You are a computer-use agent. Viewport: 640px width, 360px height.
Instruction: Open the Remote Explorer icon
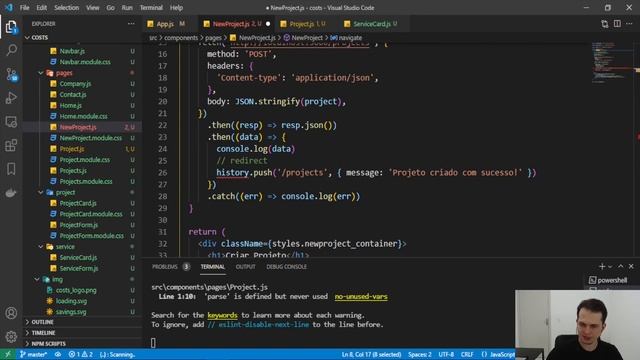click(11, 122)
